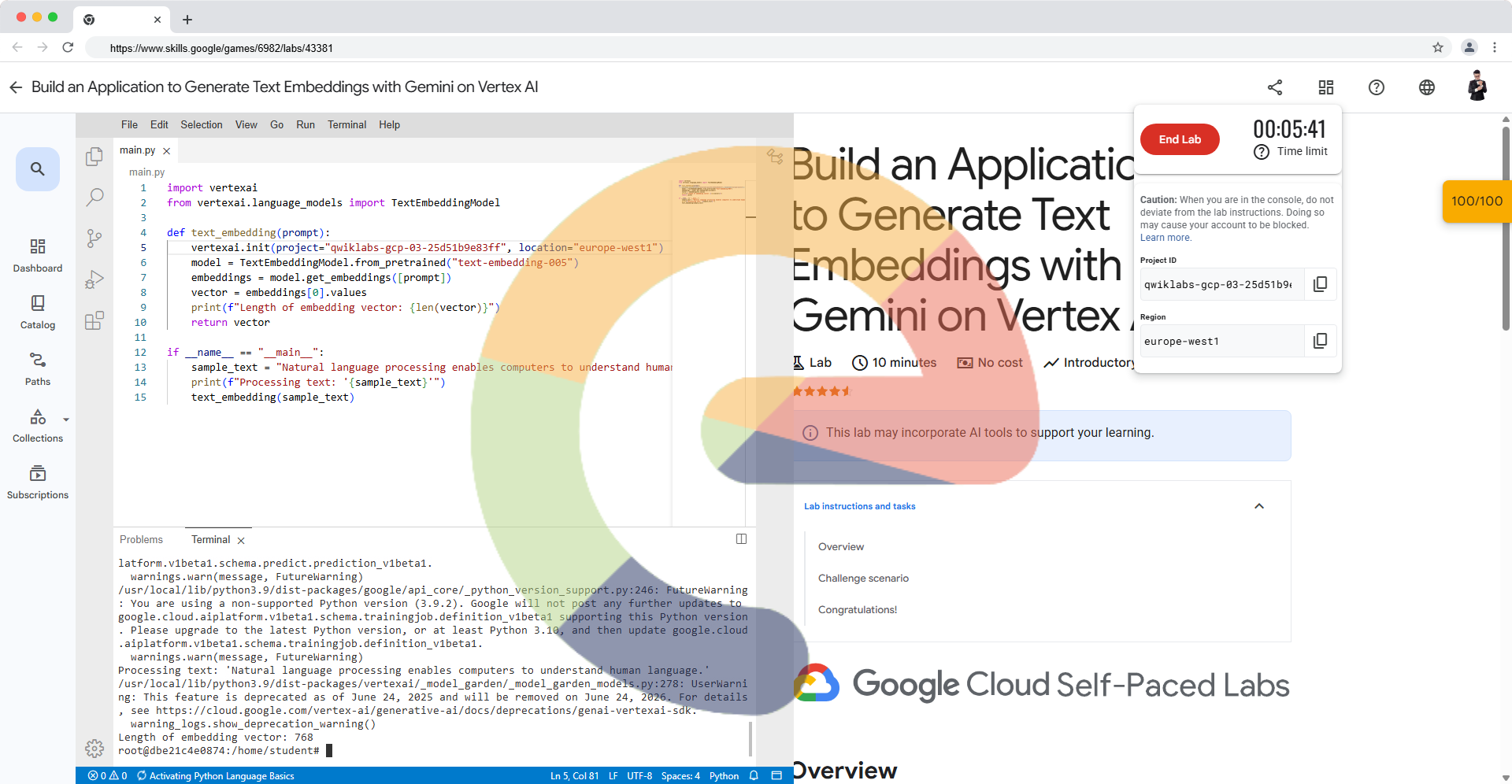Click the End Lab button
Screen dimensions: 1512x784
point(1180,139)
